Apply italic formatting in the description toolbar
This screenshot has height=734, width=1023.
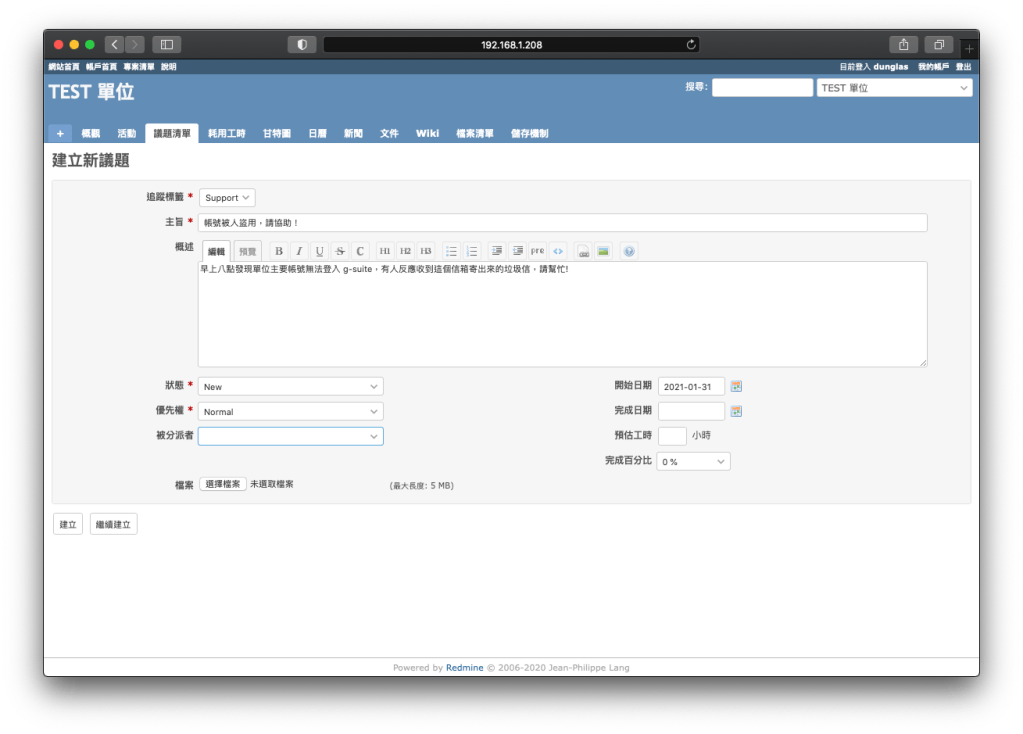coord(298,251)
